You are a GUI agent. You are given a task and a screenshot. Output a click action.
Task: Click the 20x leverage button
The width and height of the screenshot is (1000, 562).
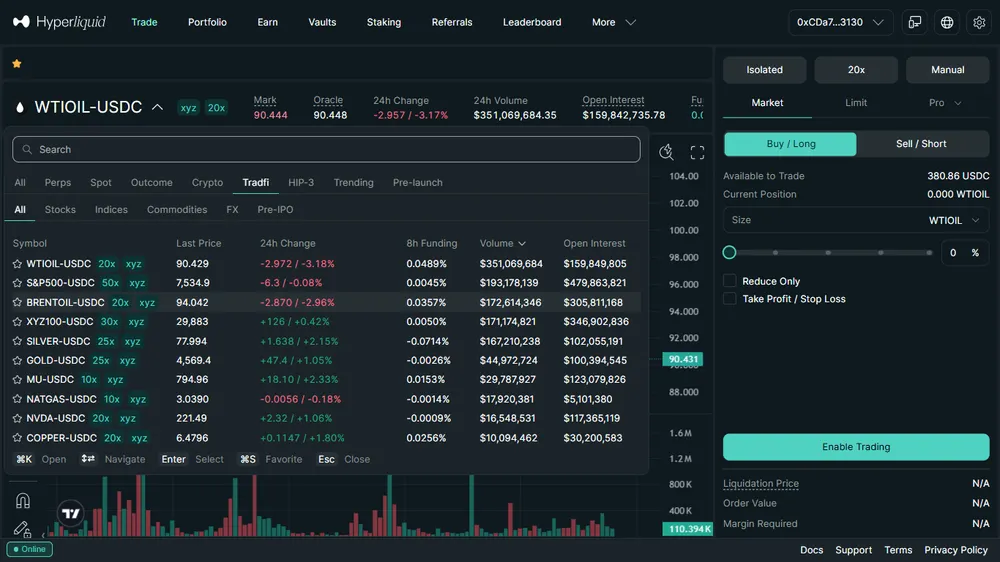point(856,70)
